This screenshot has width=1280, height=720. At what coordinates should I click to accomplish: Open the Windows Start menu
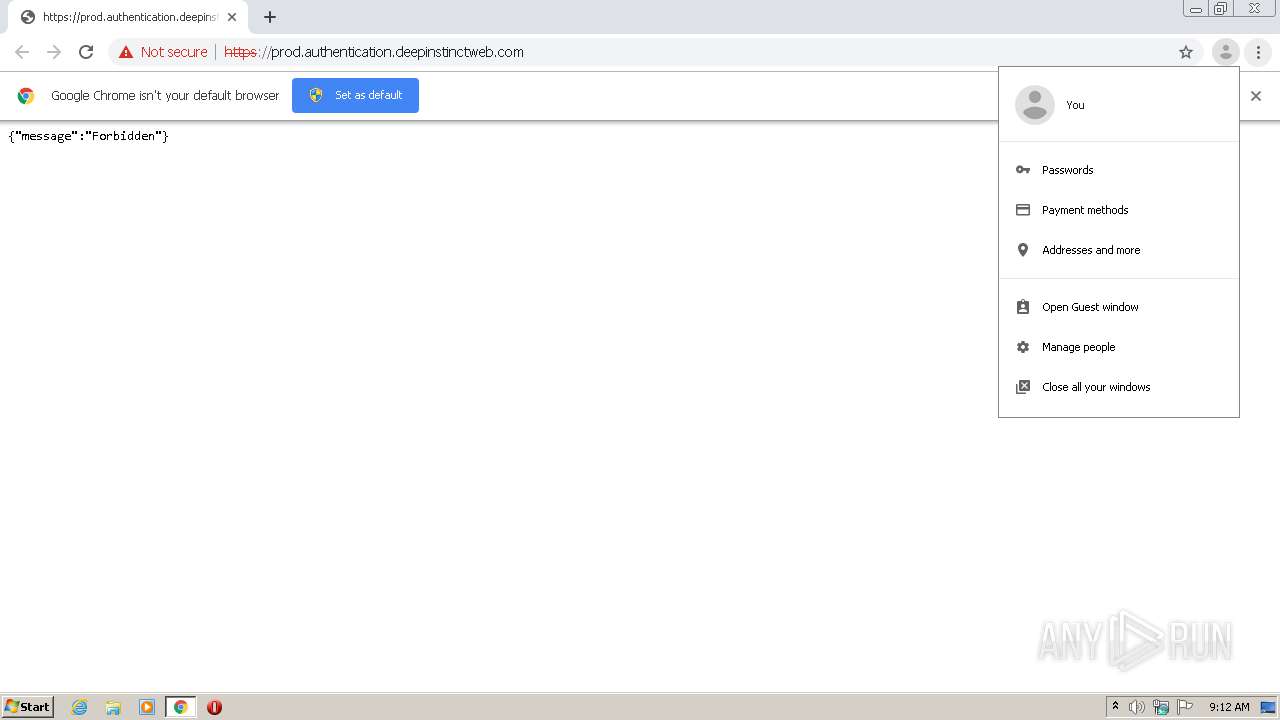pos(27,706)
